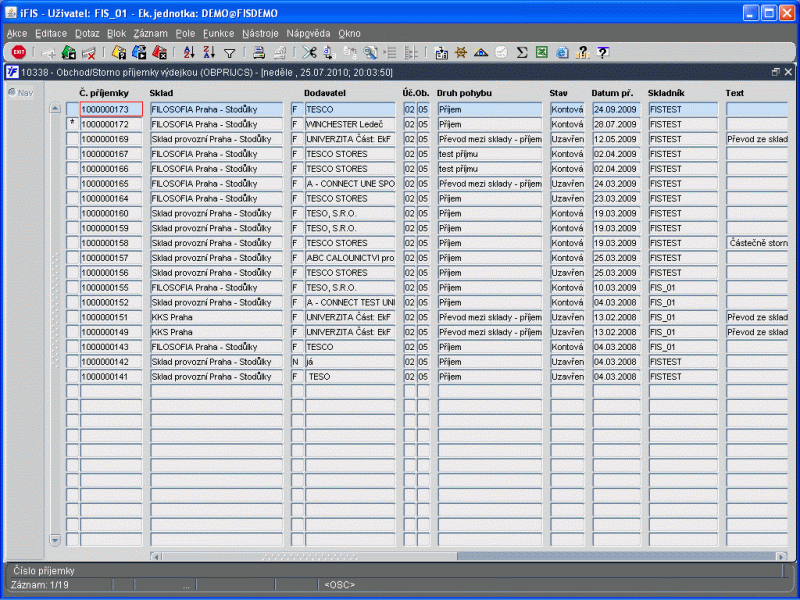
Task: Click date cell in row 1000000172
Action: click(616, 124)
